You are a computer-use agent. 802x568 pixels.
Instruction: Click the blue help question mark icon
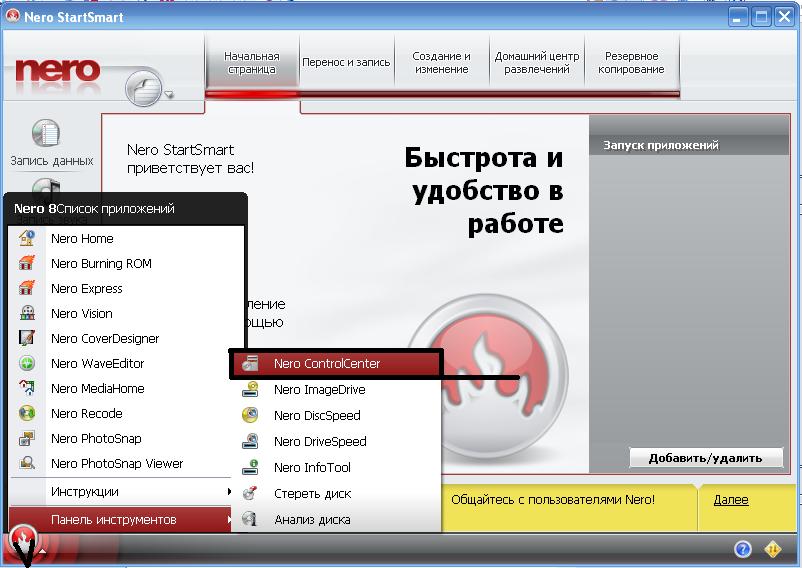(743, 549)
